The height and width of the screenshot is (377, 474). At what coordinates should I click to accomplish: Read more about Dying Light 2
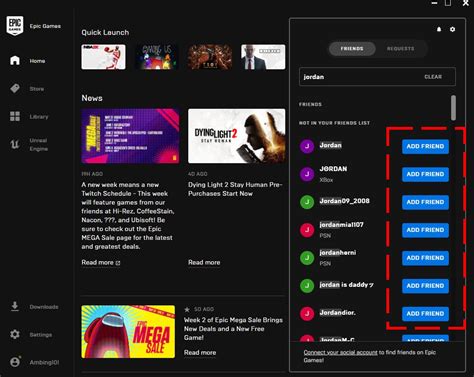coord(204,262)
